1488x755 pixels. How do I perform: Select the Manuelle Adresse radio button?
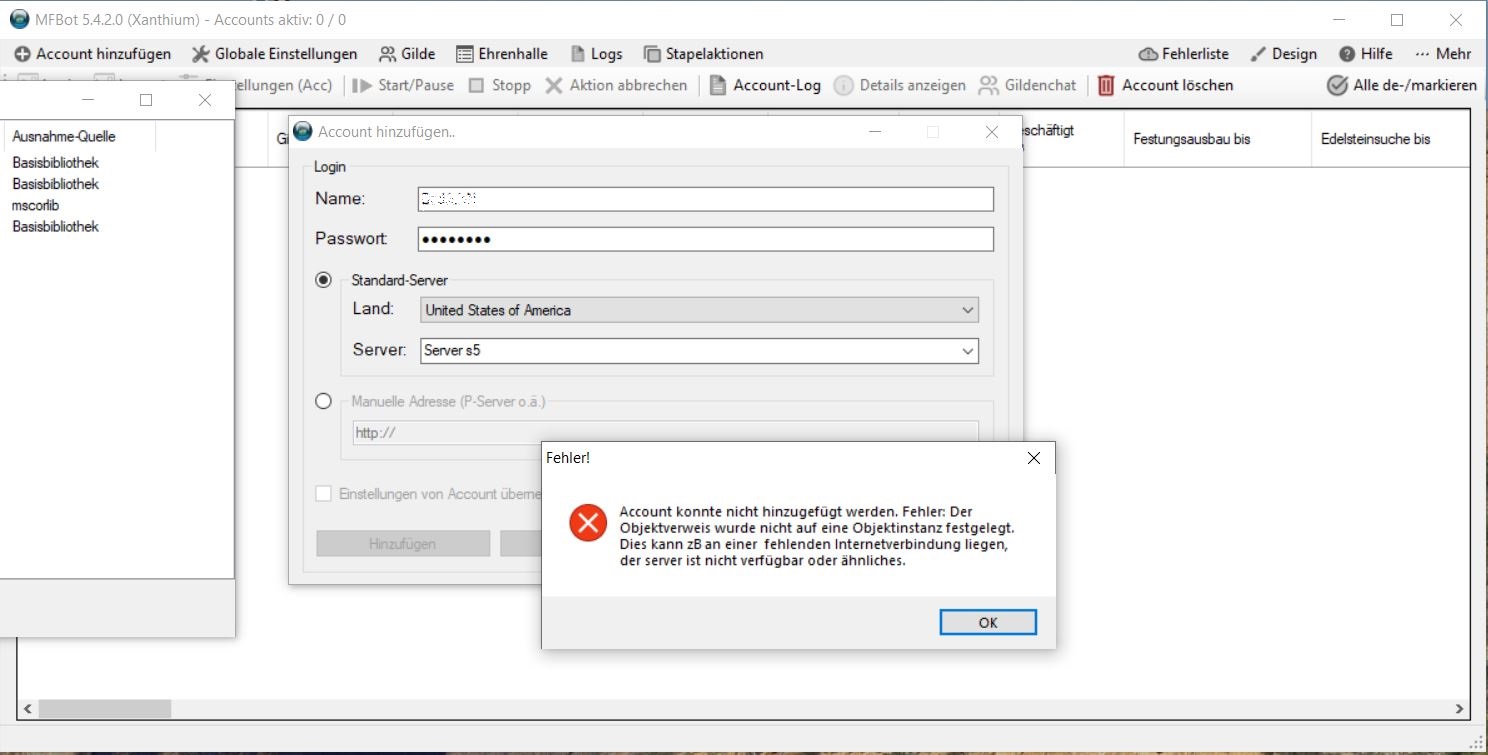point(323,401)
